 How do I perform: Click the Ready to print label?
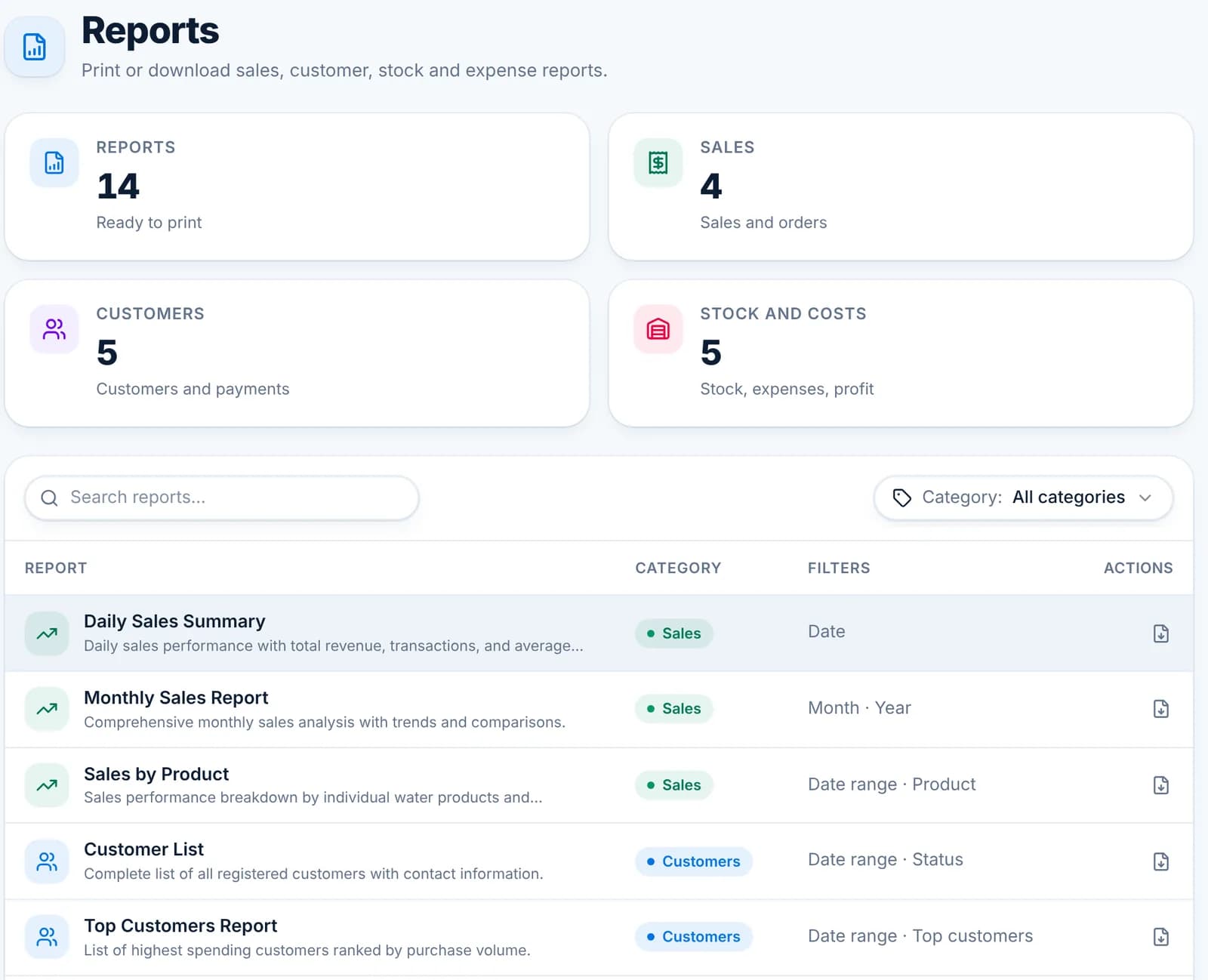(149, 223)
